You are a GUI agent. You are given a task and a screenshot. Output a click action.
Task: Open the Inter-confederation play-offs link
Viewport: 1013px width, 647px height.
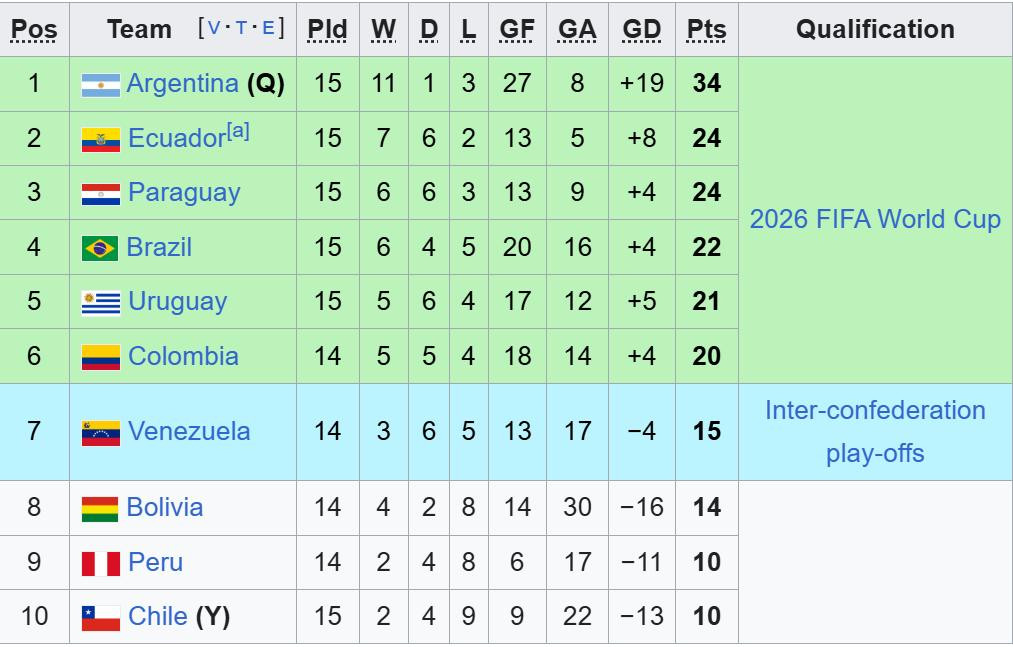click(875, 431)
